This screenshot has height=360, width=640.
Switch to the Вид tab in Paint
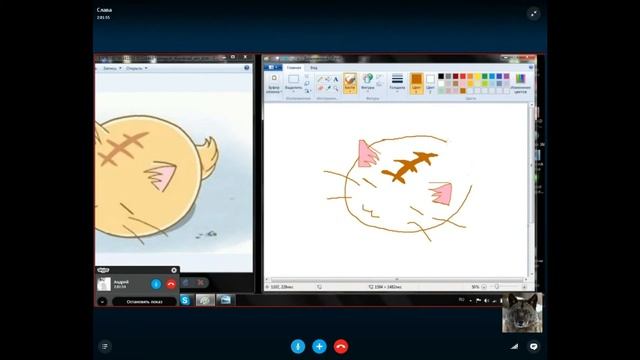pyautogui.click(x=313, y=68)
